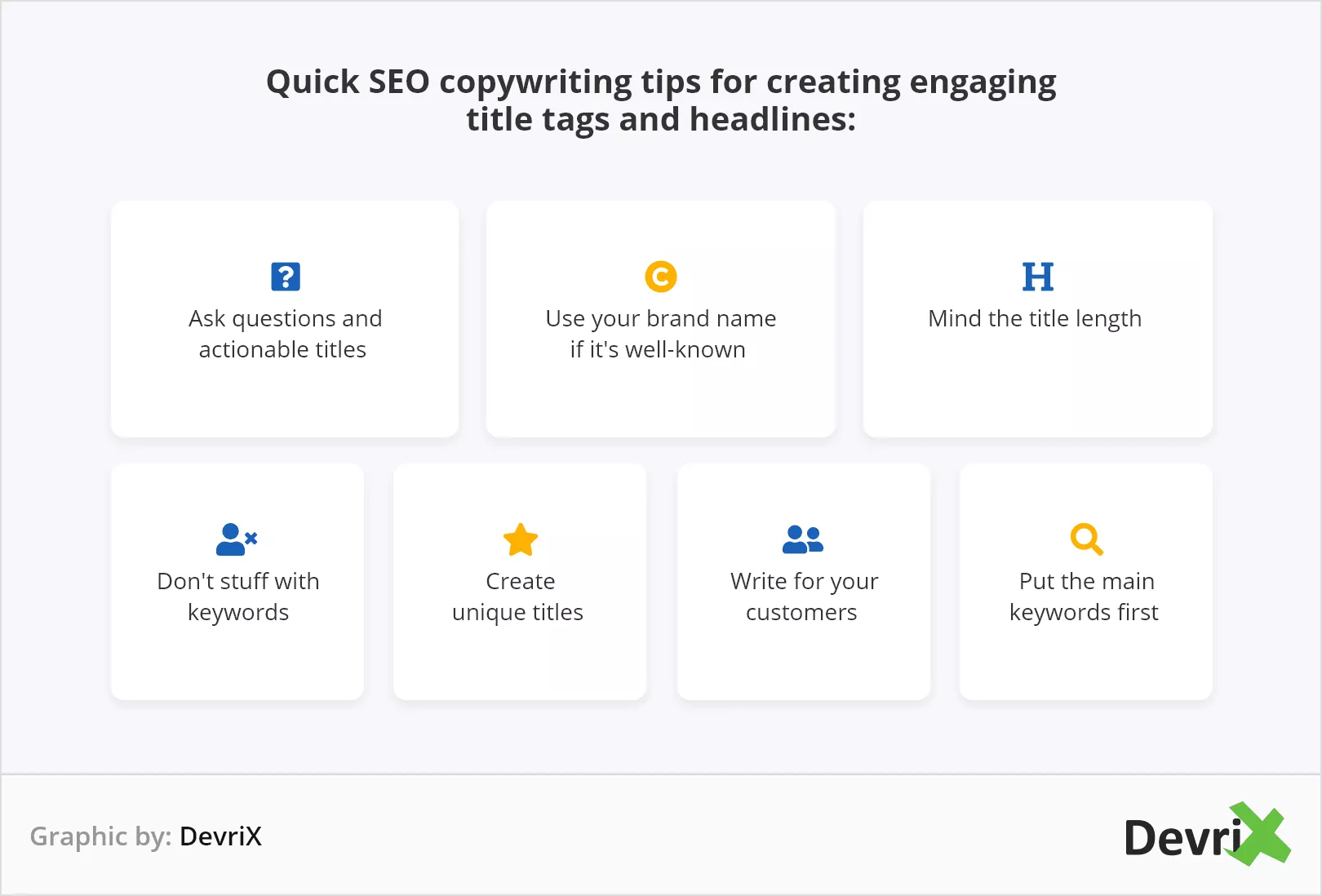Select the 'Ask questions and actionable titles' text

[285, 334]
